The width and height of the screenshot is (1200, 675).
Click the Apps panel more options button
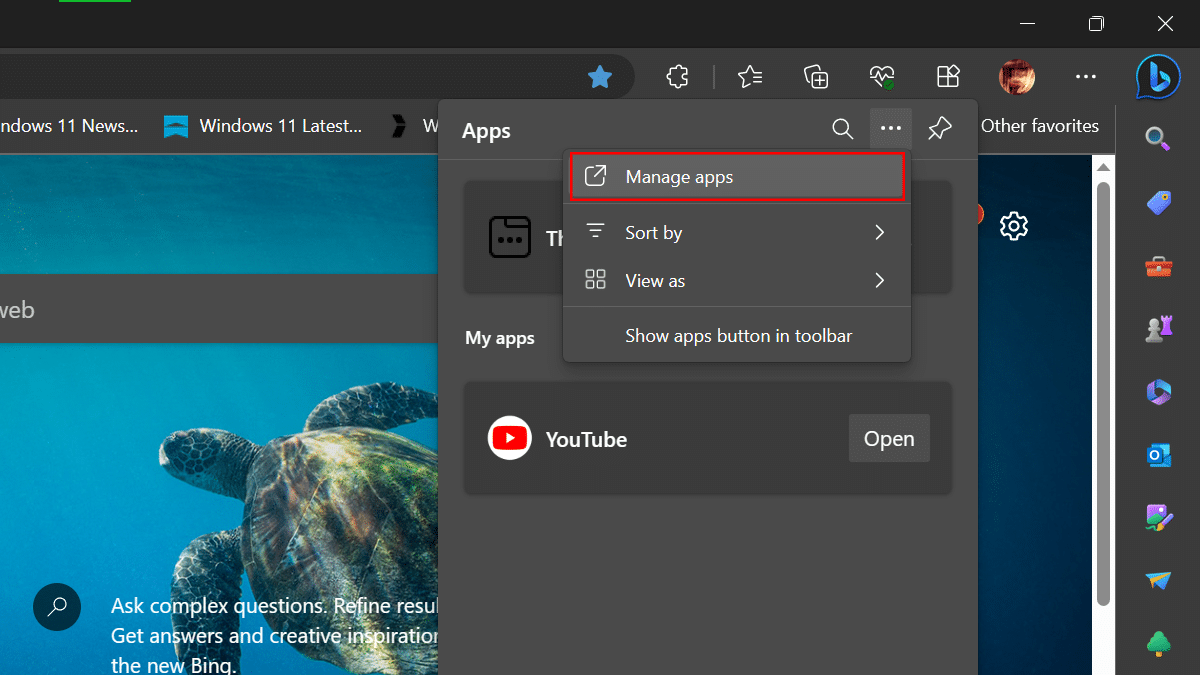891,129
